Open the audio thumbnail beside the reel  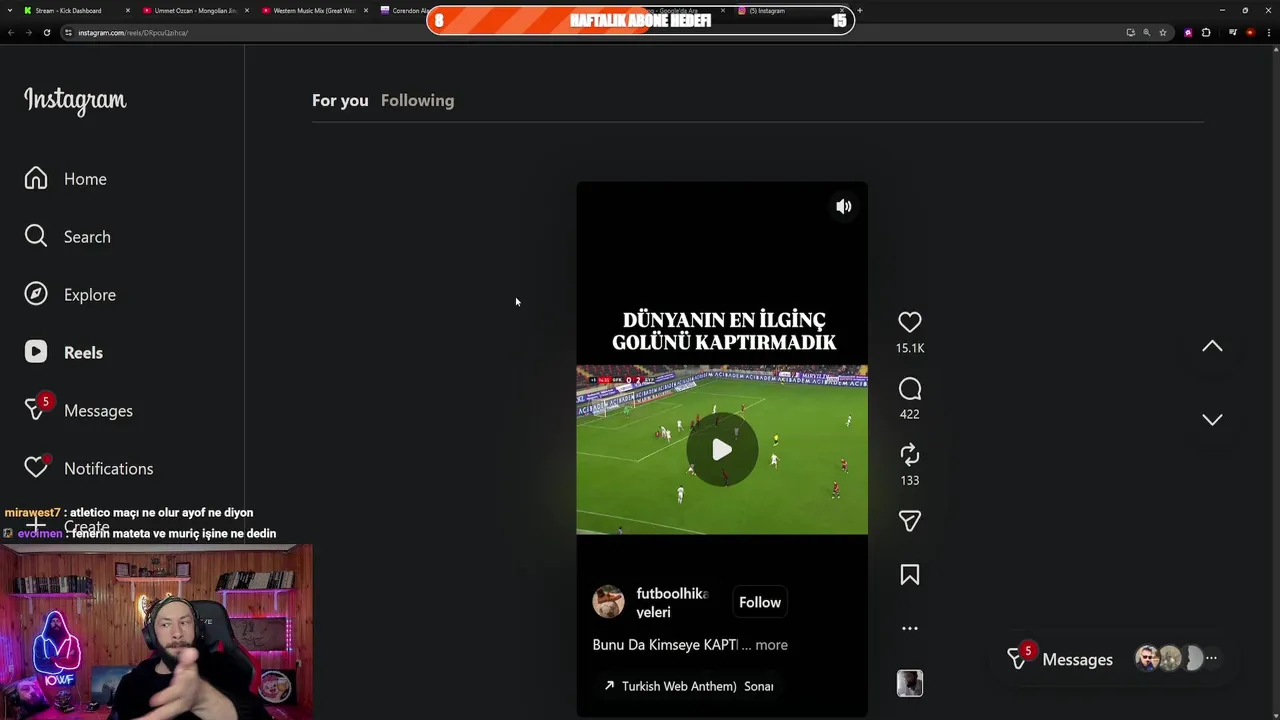[909, 683]
